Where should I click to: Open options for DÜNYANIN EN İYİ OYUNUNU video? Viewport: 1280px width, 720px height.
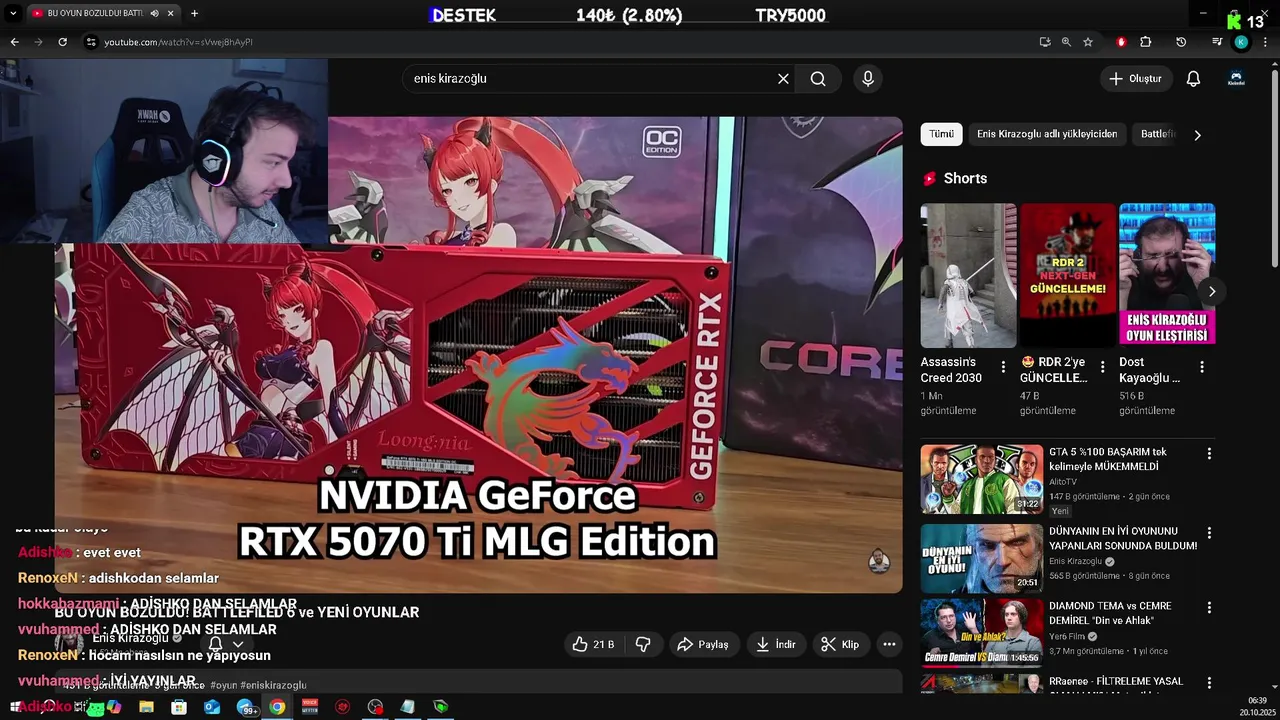1209,533
